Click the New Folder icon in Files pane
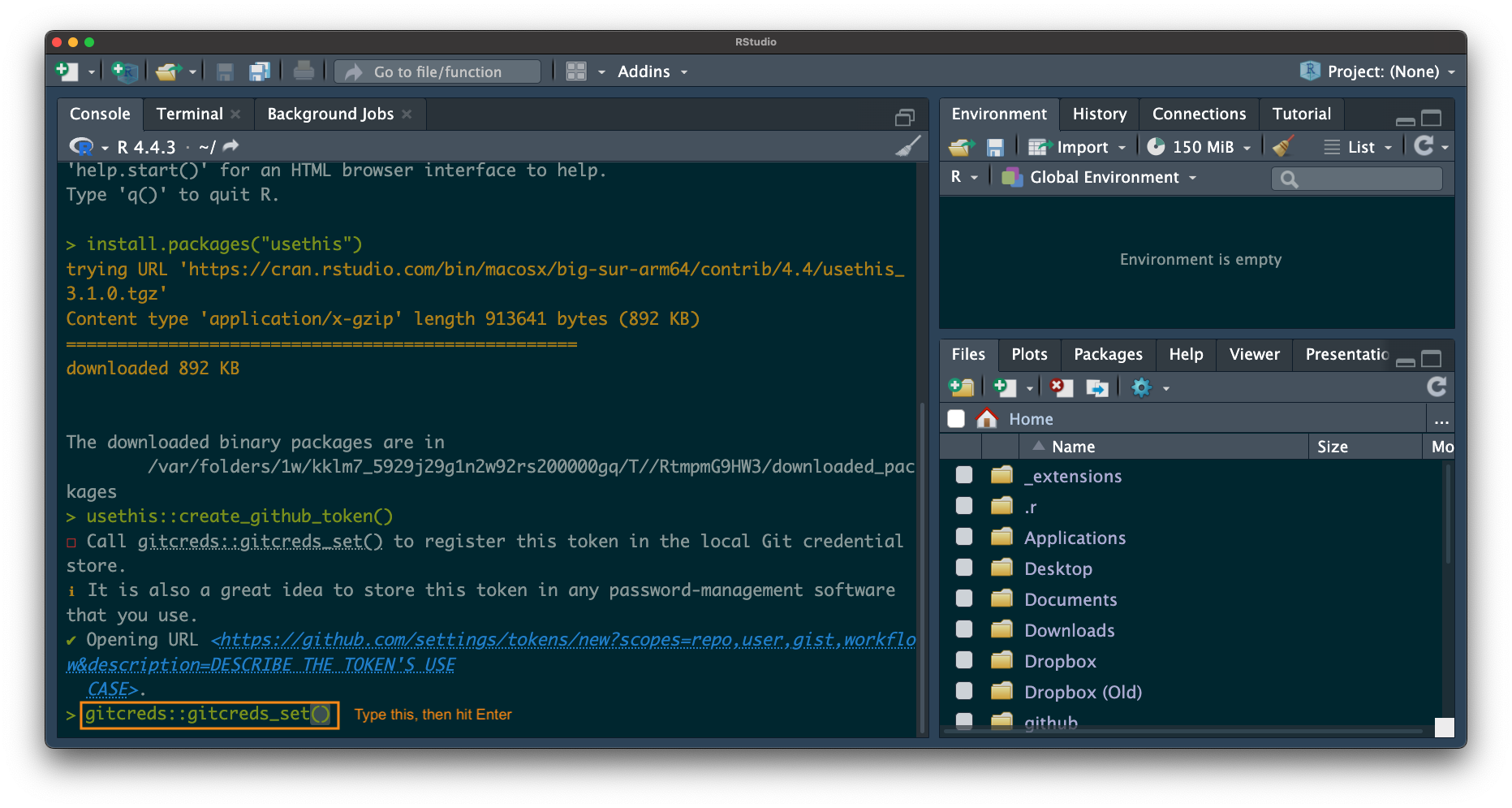Screen dimensions: 1512x808 (x=962, y=387)
